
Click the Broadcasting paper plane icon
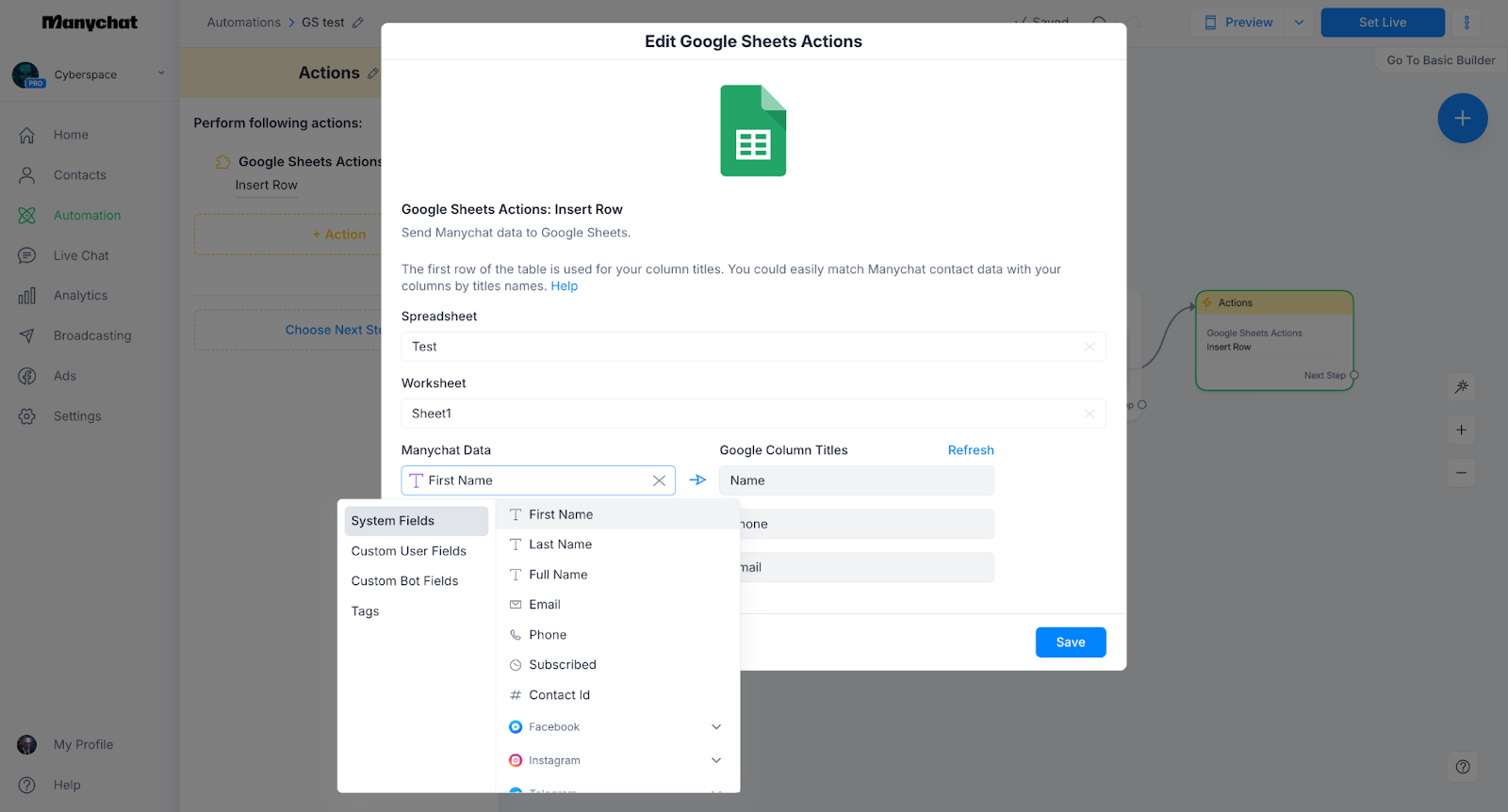[x=27, y=336]
